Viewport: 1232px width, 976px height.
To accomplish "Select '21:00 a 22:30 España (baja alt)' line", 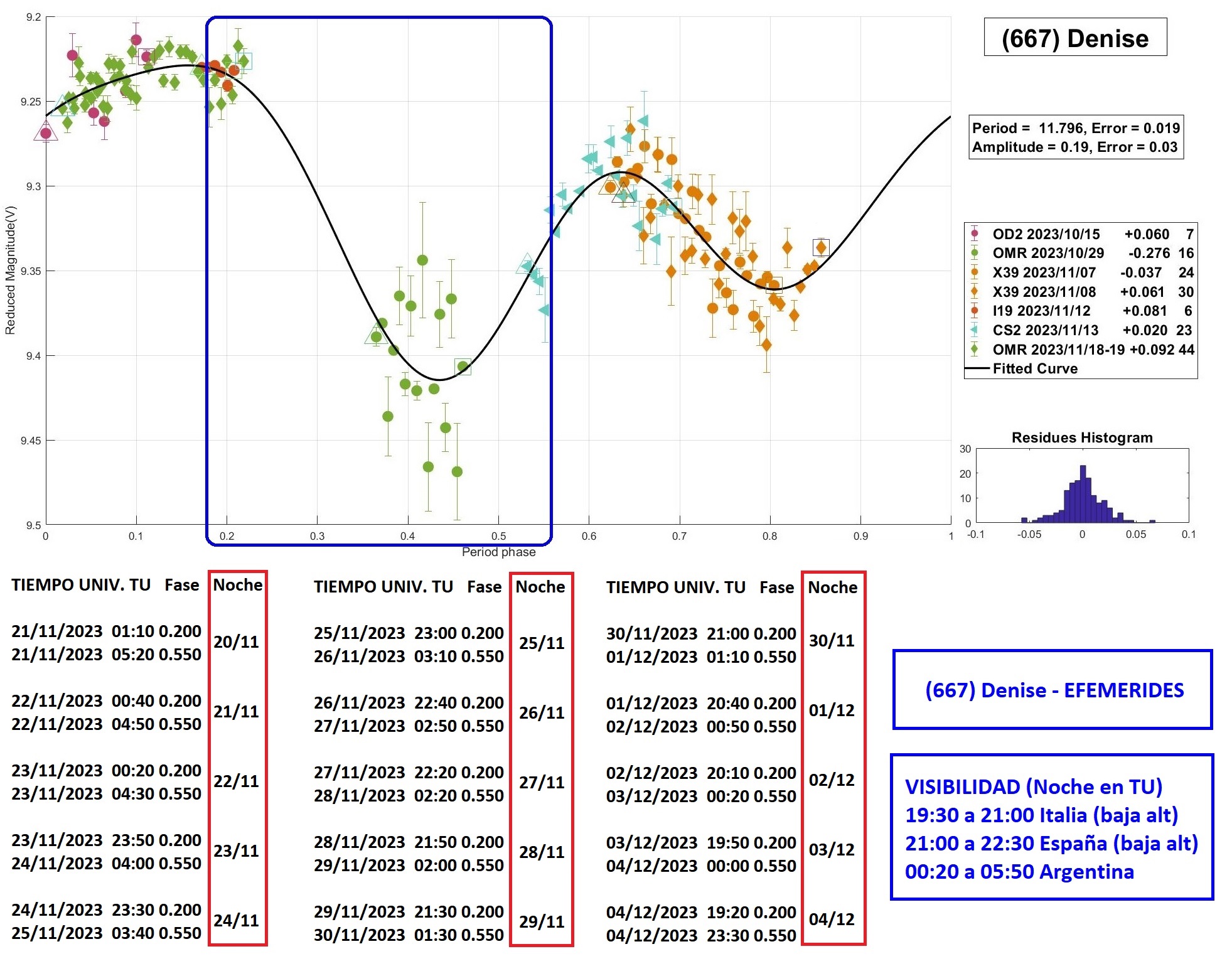I will click(1051, 843).
